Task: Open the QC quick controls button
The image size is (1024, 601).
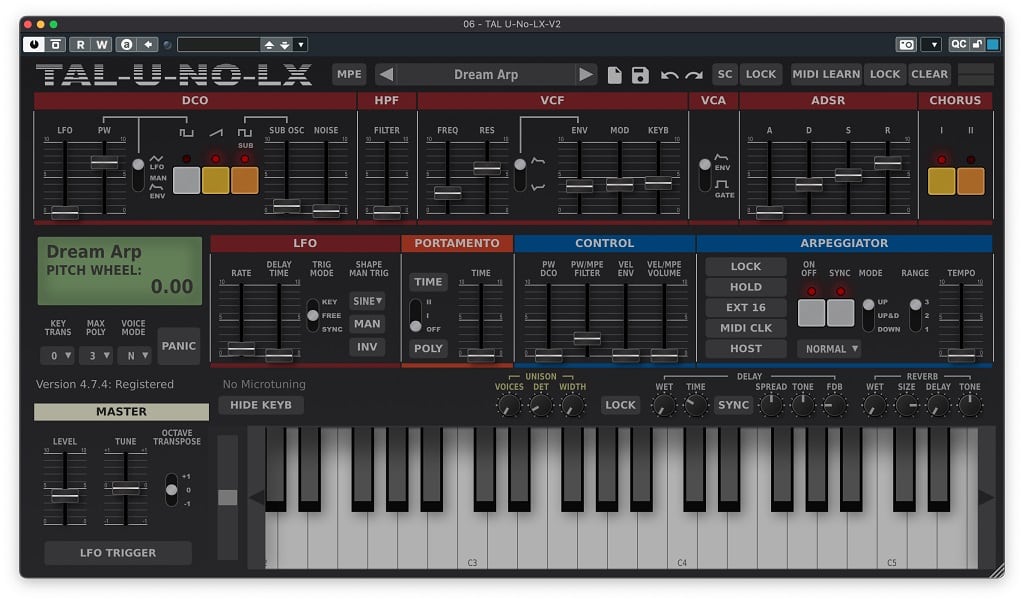Action: pos(958,44)
